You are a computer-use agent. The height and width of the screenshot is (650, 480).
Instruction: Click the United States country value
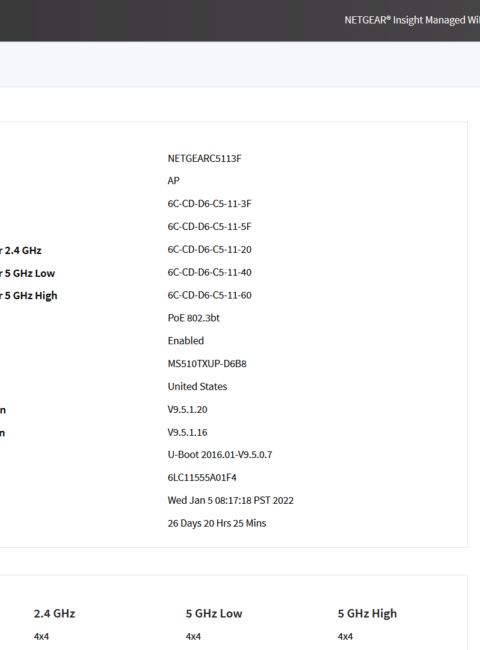pyautogui.click(x=197, y=386)
